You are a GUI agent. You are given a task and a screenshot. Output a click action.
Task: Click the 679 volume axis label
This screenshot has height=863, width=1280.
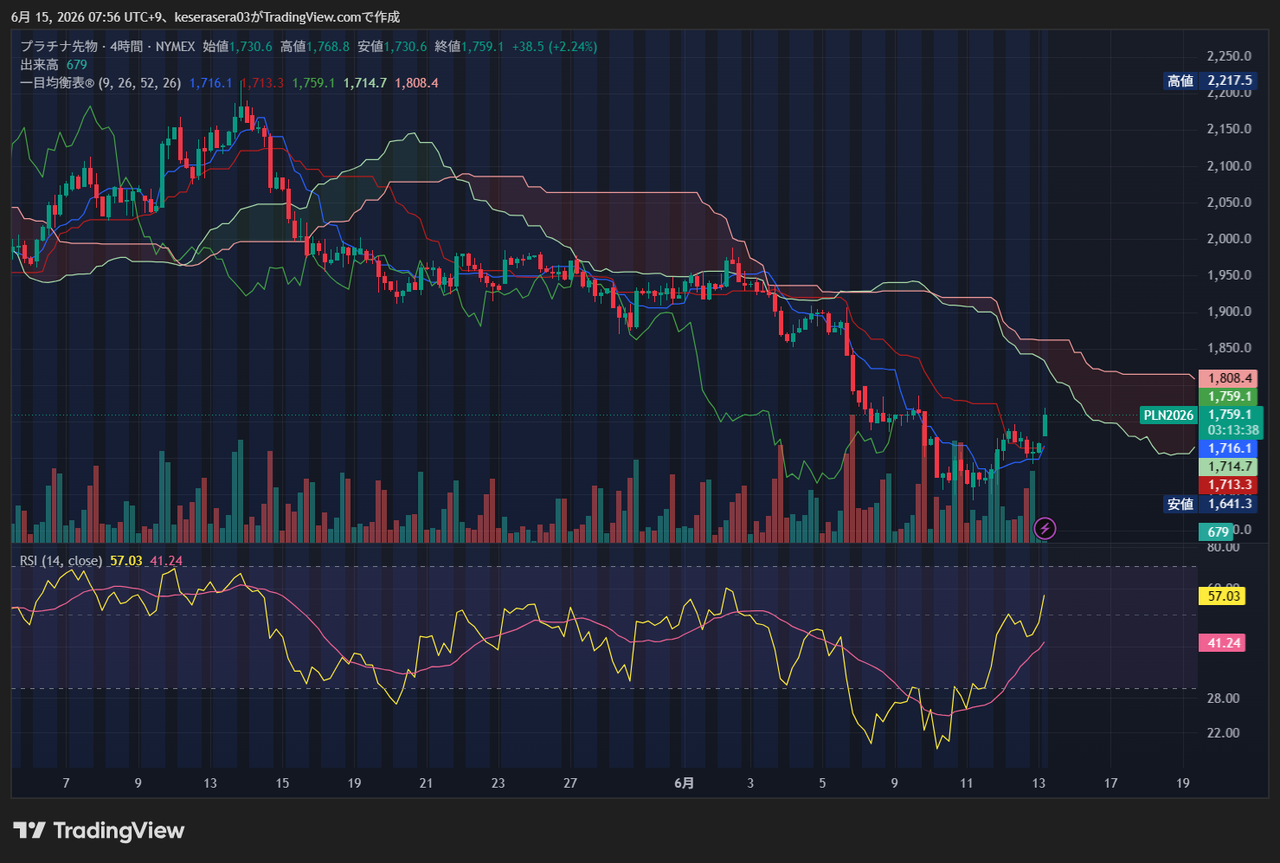click(1218, 532)
